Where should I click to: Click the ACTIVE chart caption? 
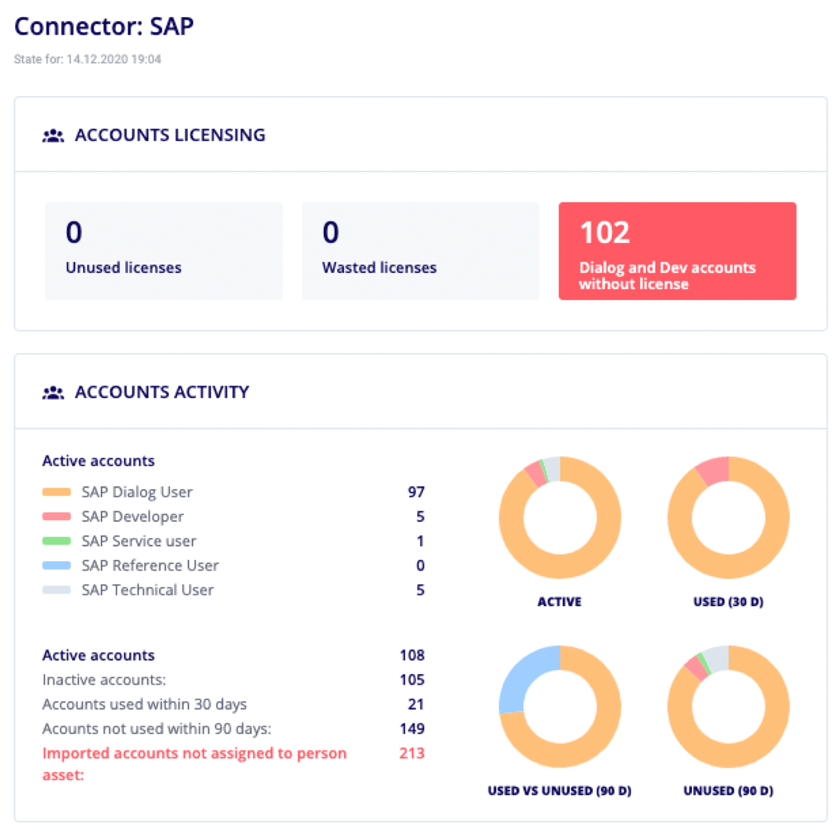pyautogui.click(x=560, y=602)
